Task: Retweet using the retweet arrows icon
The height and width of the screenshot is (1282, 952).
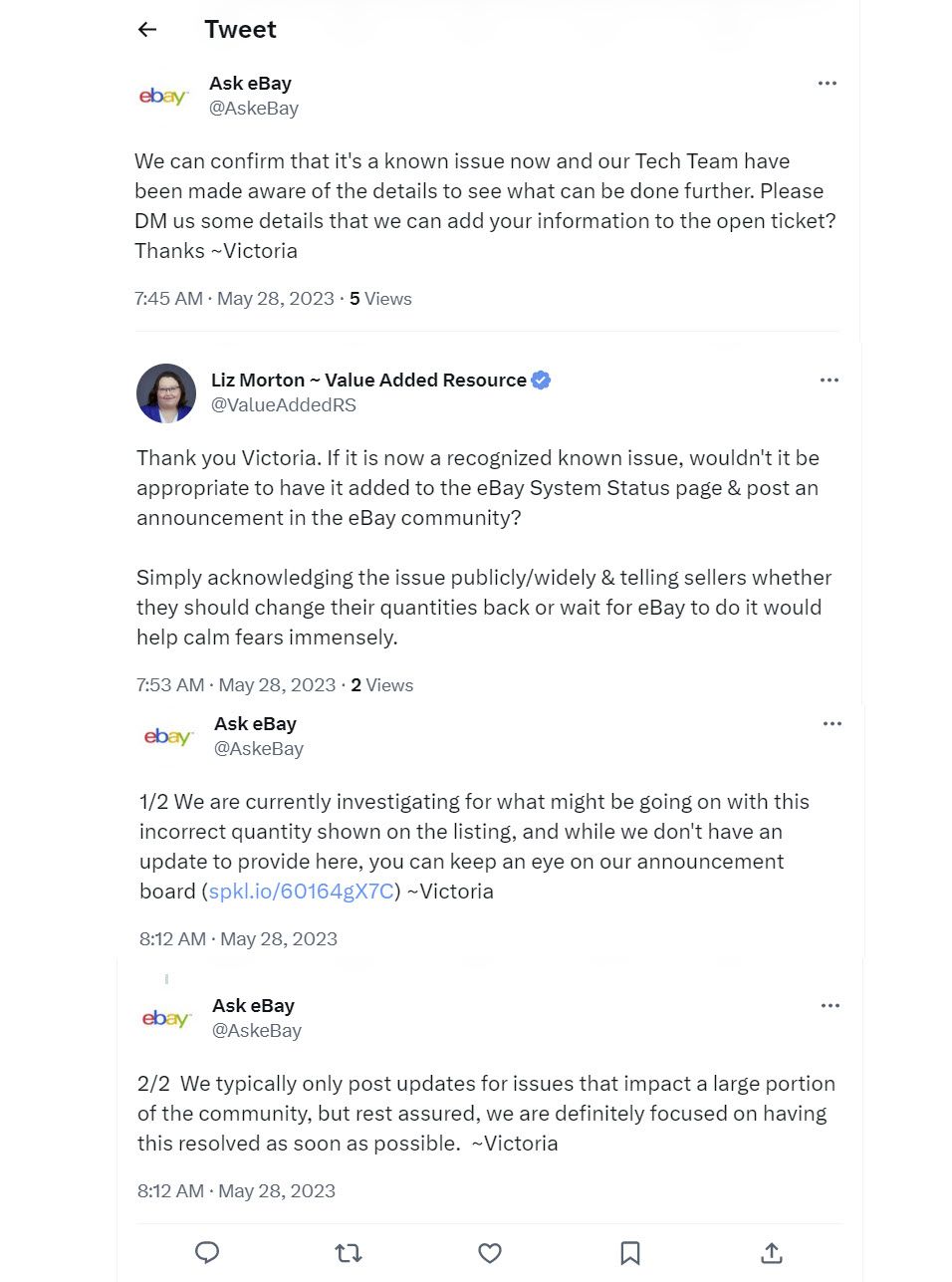Action: click(349, 1253)
